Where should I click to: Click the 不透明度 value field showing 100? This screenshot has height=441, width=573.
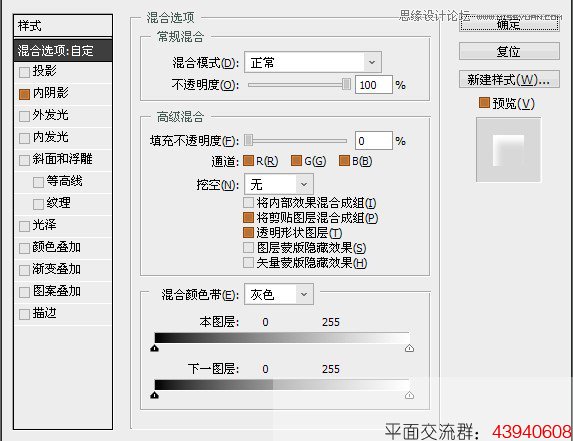[x=374, y=85]
